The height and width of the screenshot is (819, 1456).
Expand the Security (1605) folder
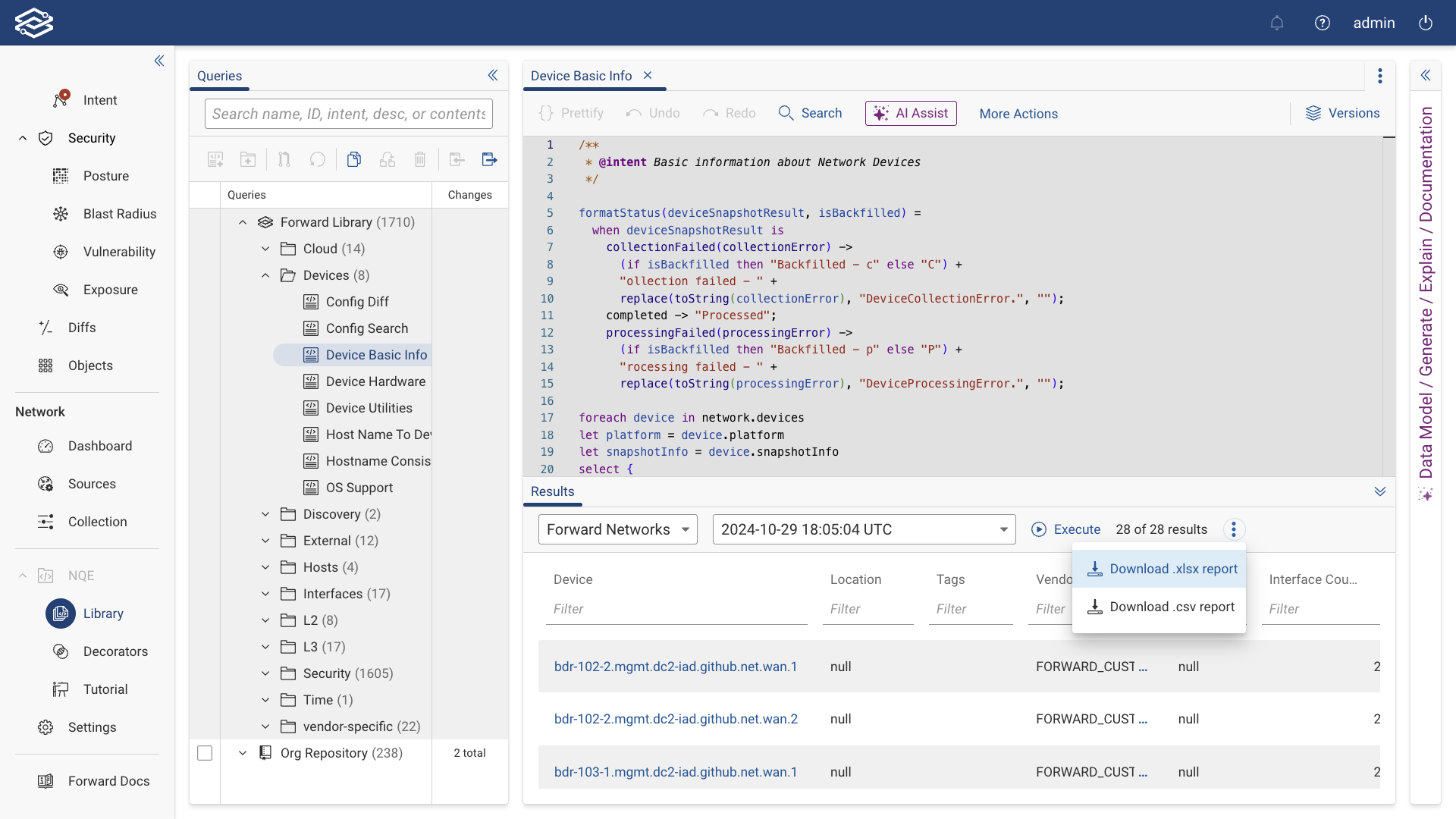265,673
